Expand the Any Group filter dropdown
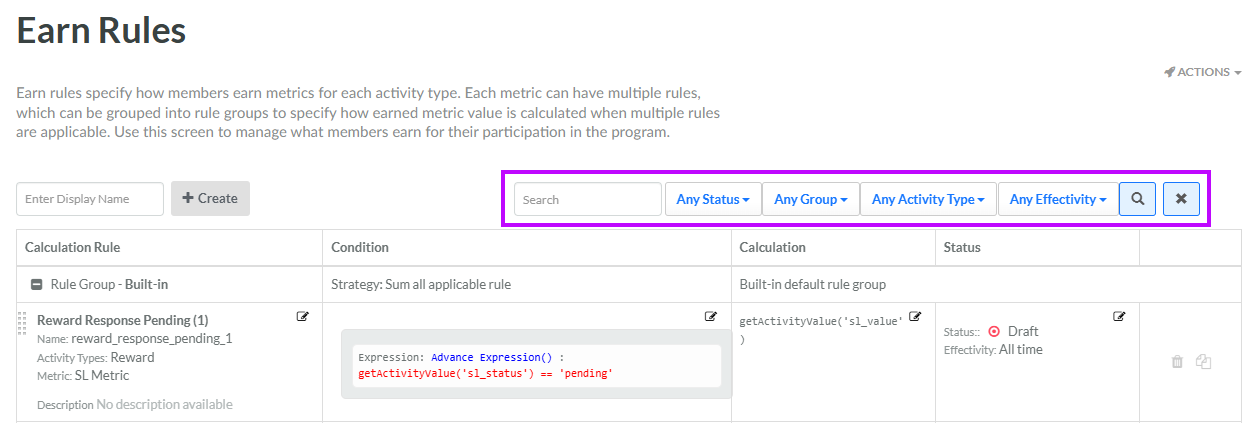Screen dimensions: 1254x423 click(810, 199)
